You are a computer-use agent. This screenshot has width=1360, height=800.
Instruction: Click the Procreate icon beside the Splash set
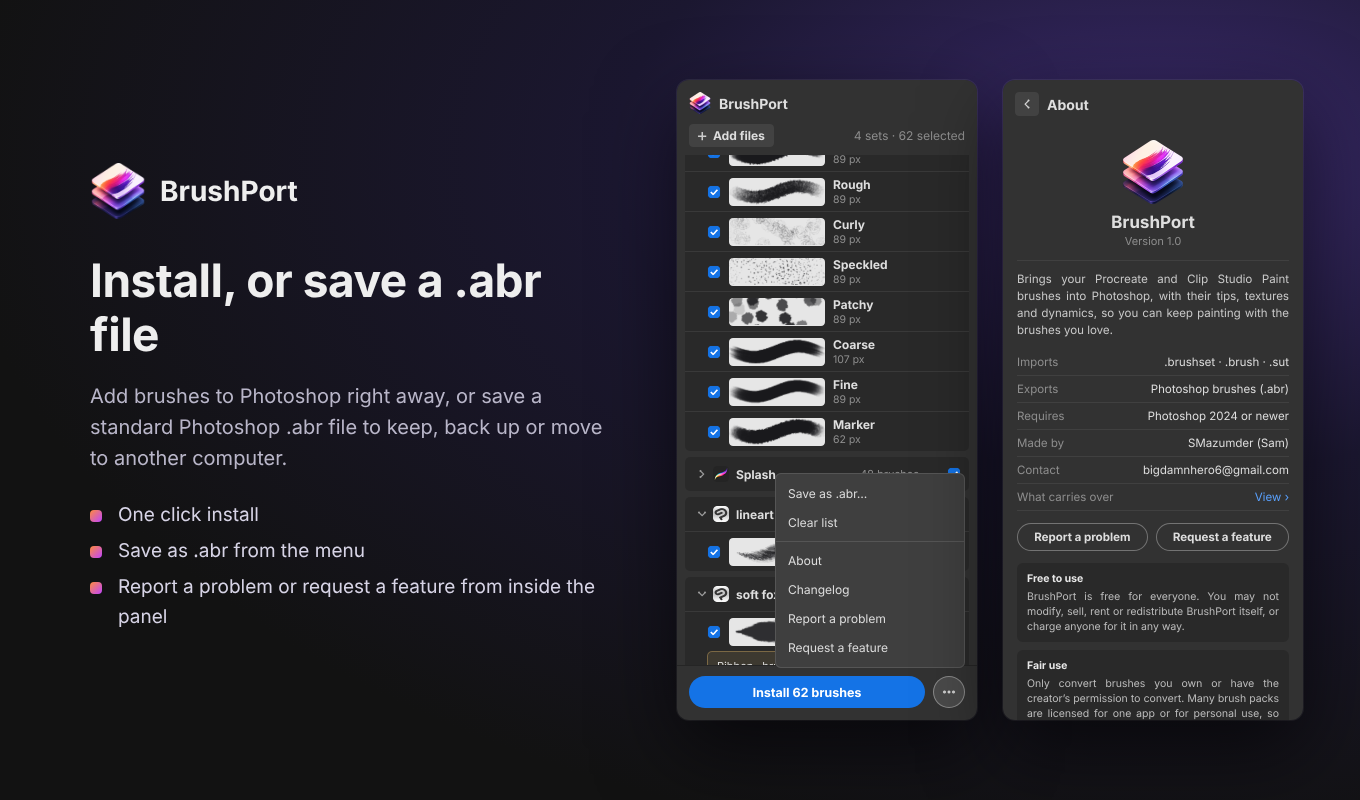tap(721, 474)
